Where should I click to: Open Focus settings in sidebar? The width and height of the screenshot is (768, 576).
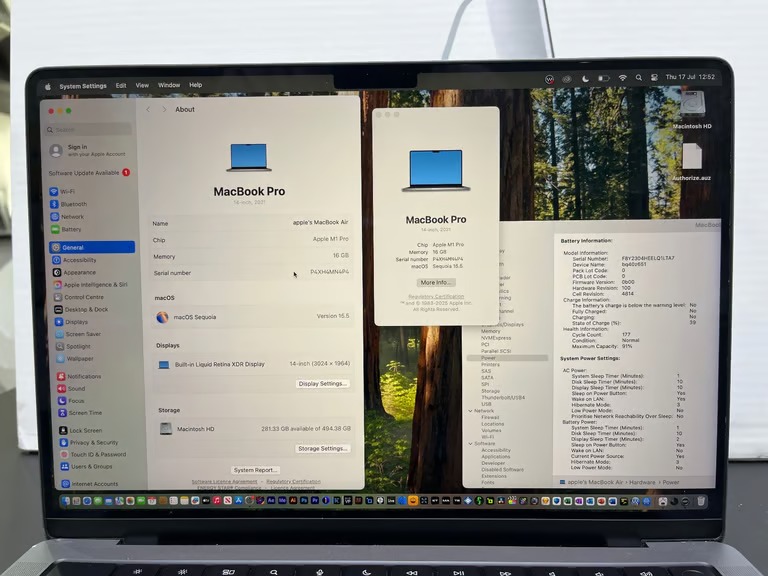[71, 401]
